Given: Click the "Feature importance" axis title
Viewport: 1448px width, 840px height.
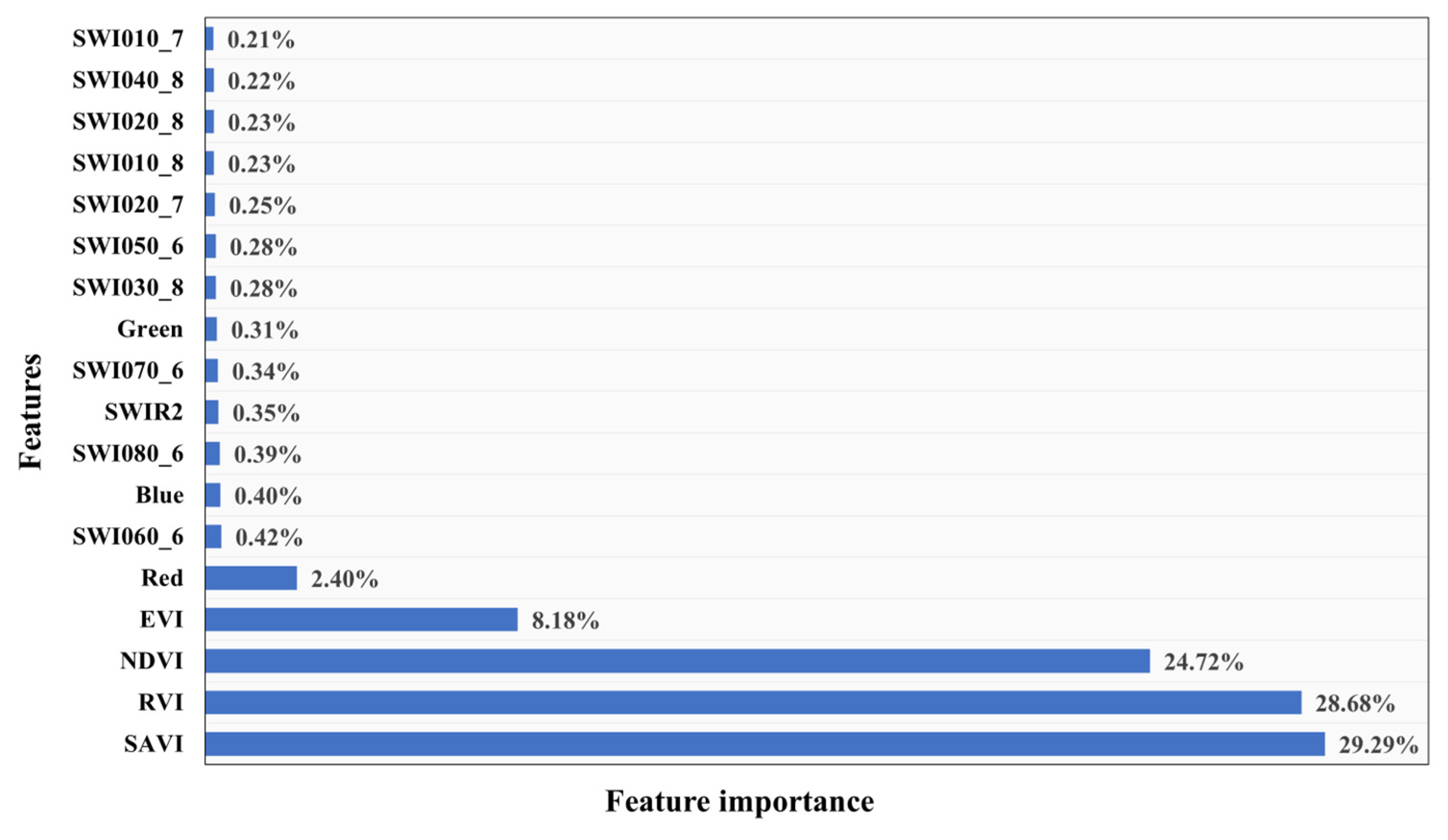Looking at the screenshot, I should pos(739,802).
